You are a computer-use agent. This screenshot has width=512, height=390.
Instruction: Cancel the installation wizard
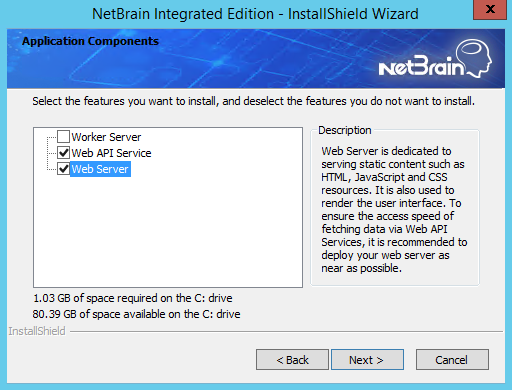[x=452, y=360]
